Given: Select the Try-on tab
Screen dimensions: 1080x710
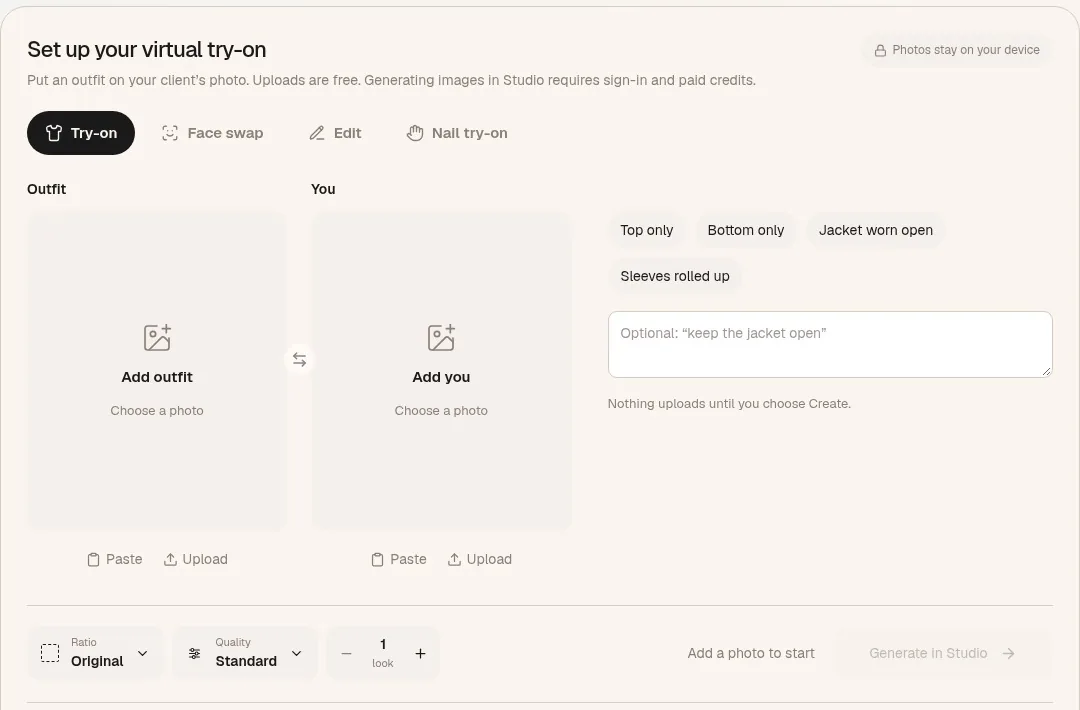Looking at the screenshot, I should coord(81,133).
